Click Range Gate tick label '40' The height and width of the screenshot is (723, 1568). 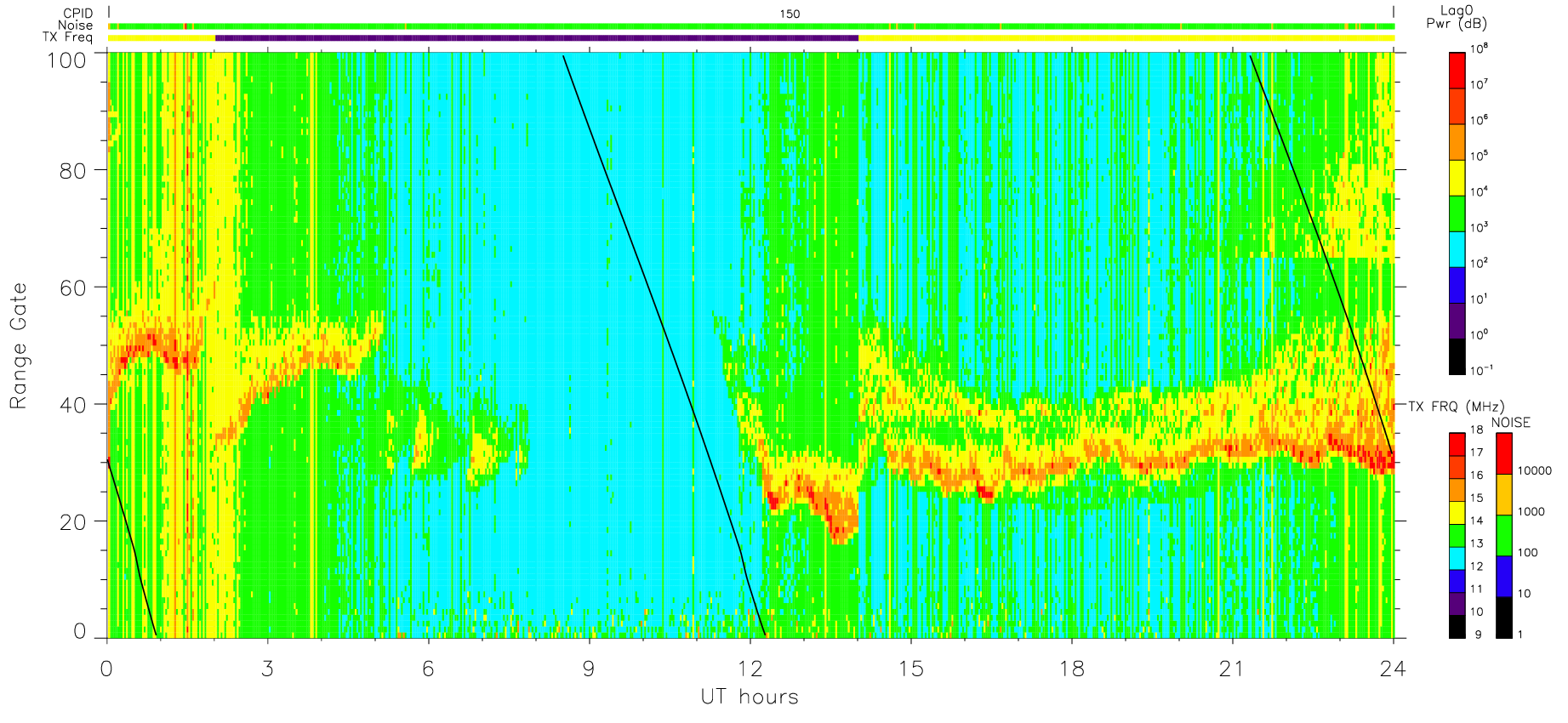(x=73, y=405)
